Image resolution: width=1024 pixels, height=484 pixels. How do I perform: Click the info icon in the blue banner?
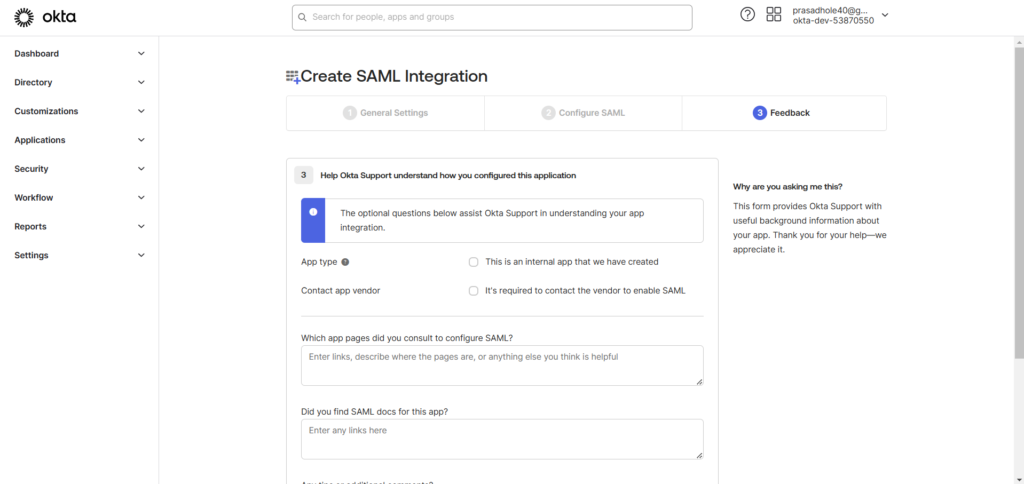click(x=313, y=212)
